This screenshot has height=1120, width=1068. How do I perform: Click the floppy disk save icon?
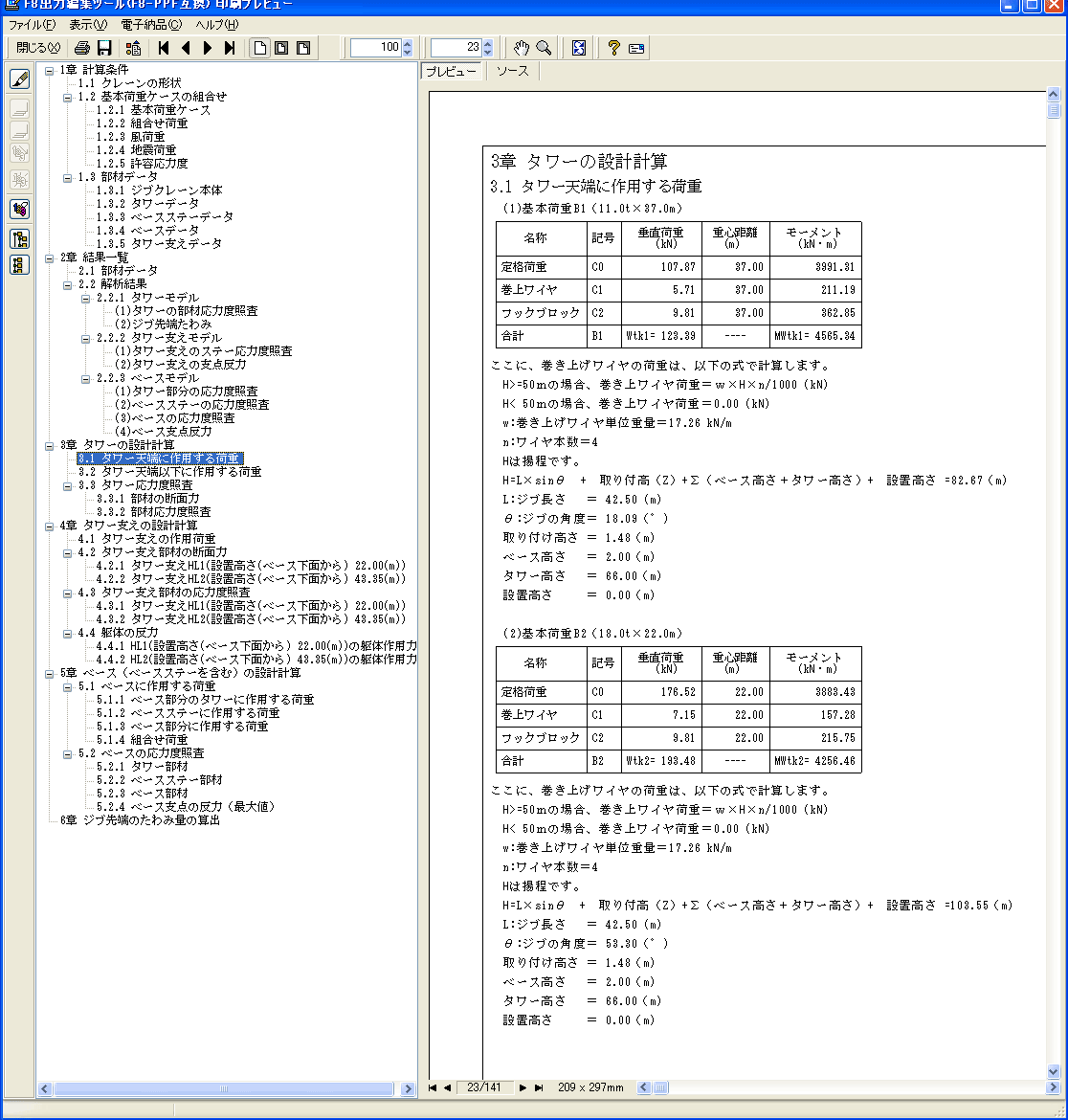coord(105,48)
